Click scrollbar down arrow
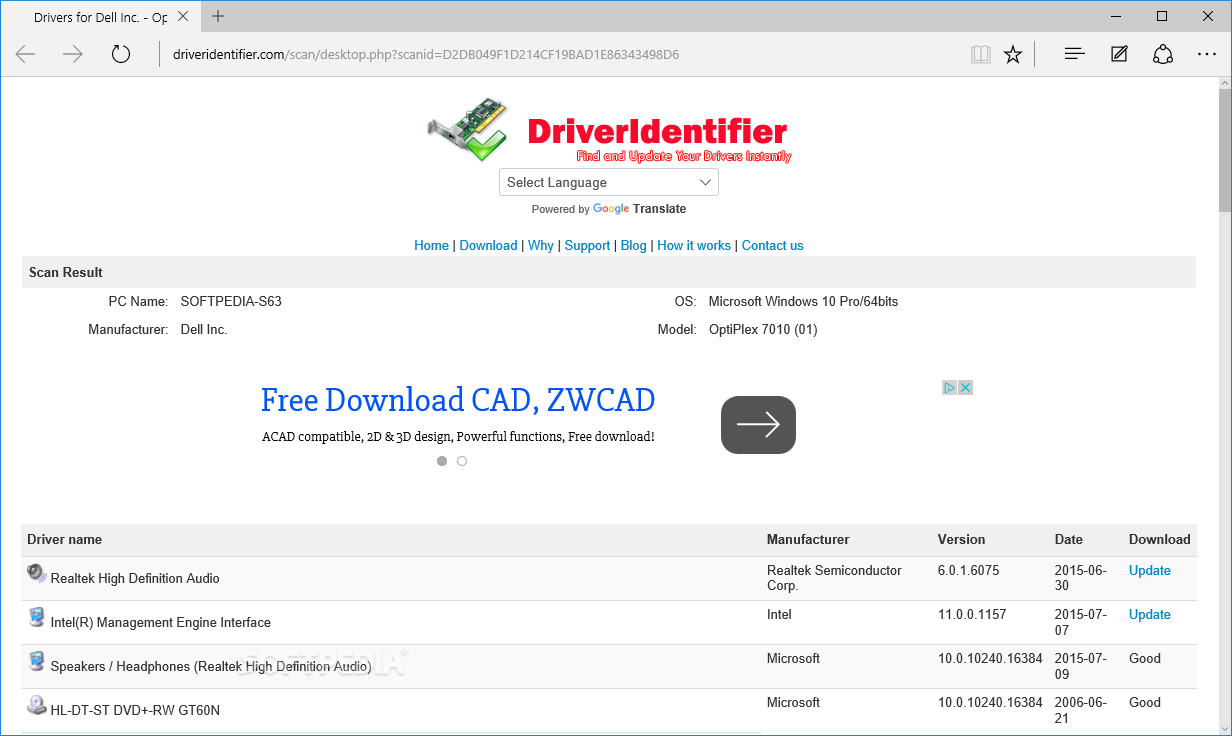The width and height of the screenshot is (1232, 736). point(1224,727)
